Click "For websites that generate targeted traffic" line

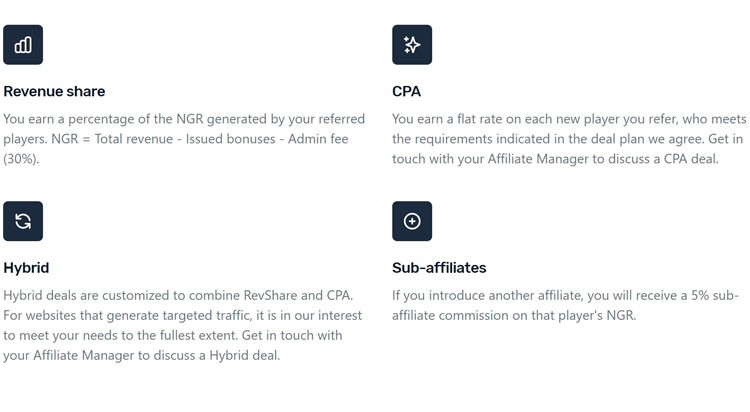183,315
